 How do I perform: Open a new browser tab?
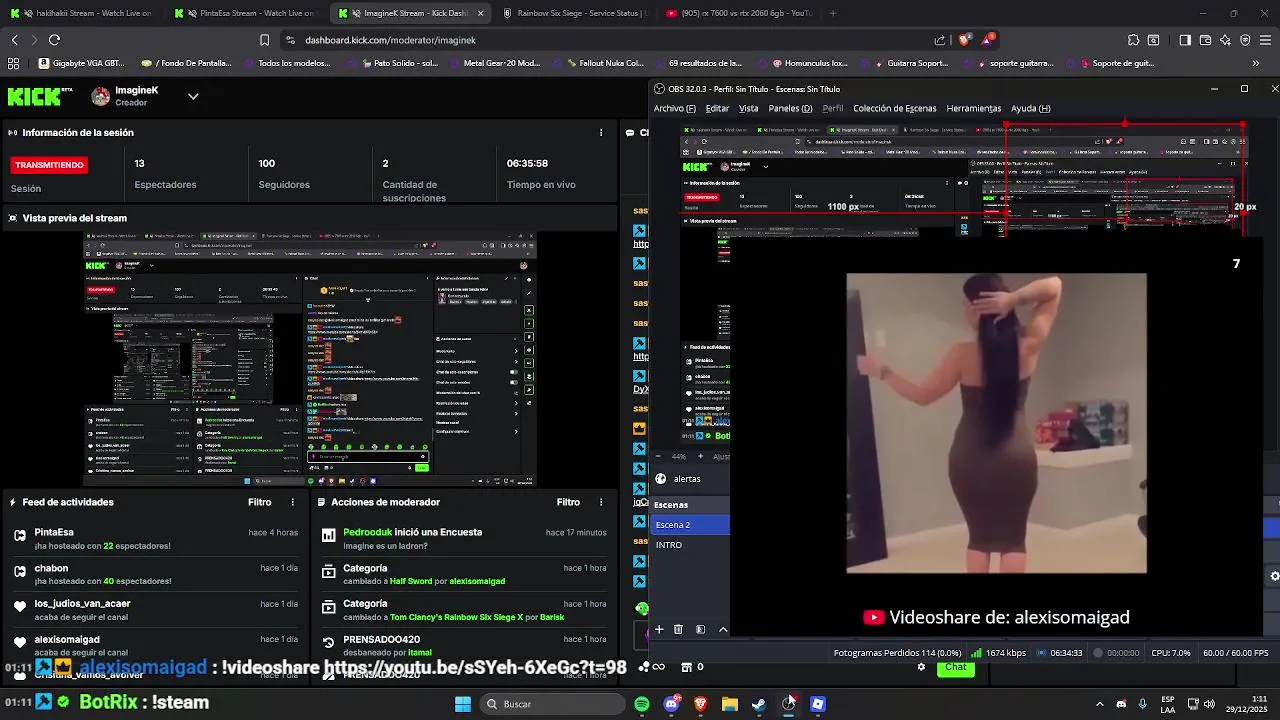click(x=833, y=13)
